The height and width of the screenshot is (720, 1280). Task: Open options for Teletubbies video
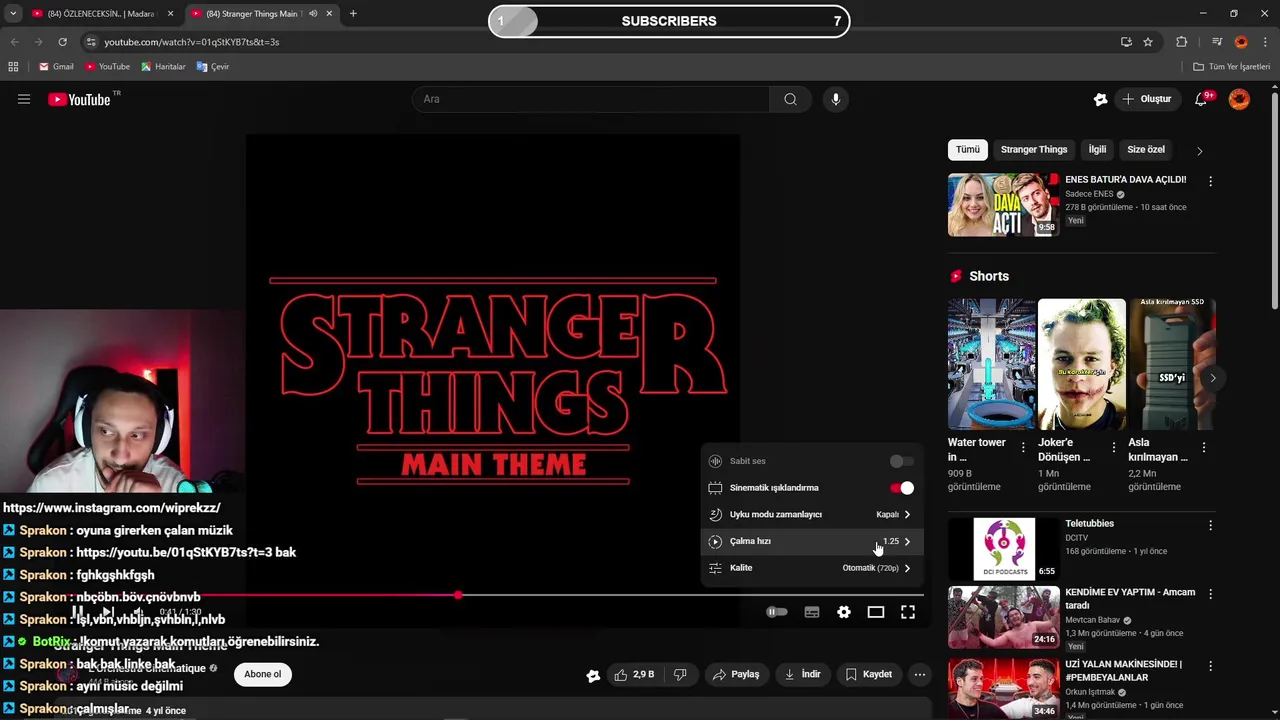coord(1210,525)
